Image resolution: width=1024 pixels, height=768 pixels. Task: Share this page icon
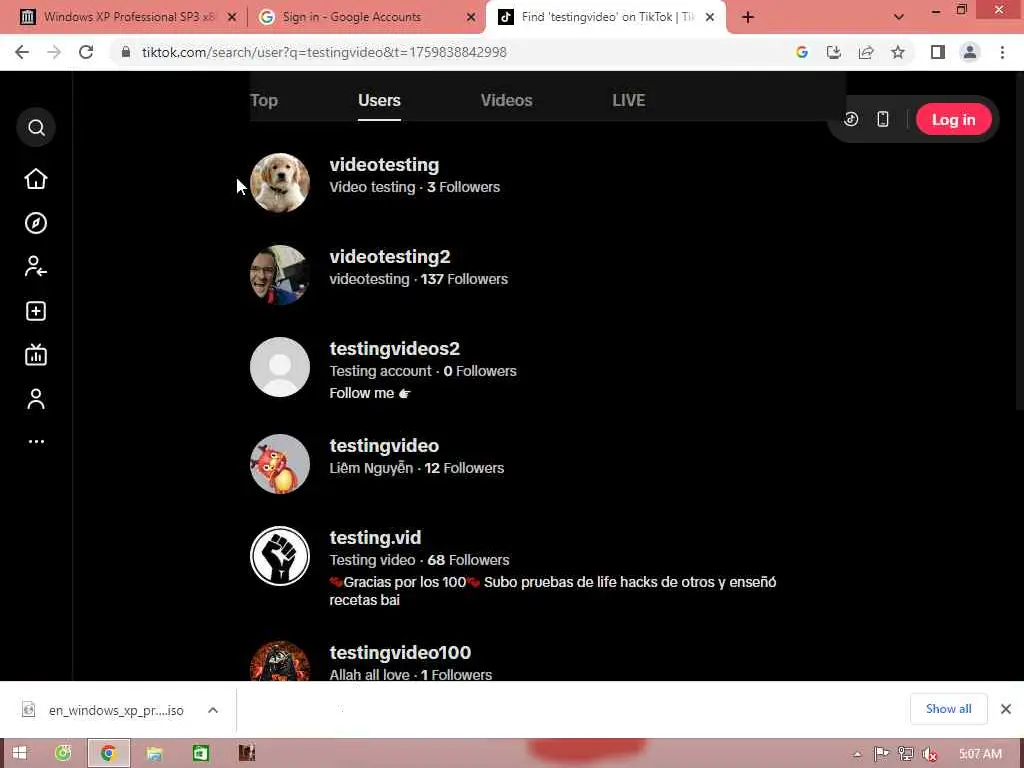point(866,52)
